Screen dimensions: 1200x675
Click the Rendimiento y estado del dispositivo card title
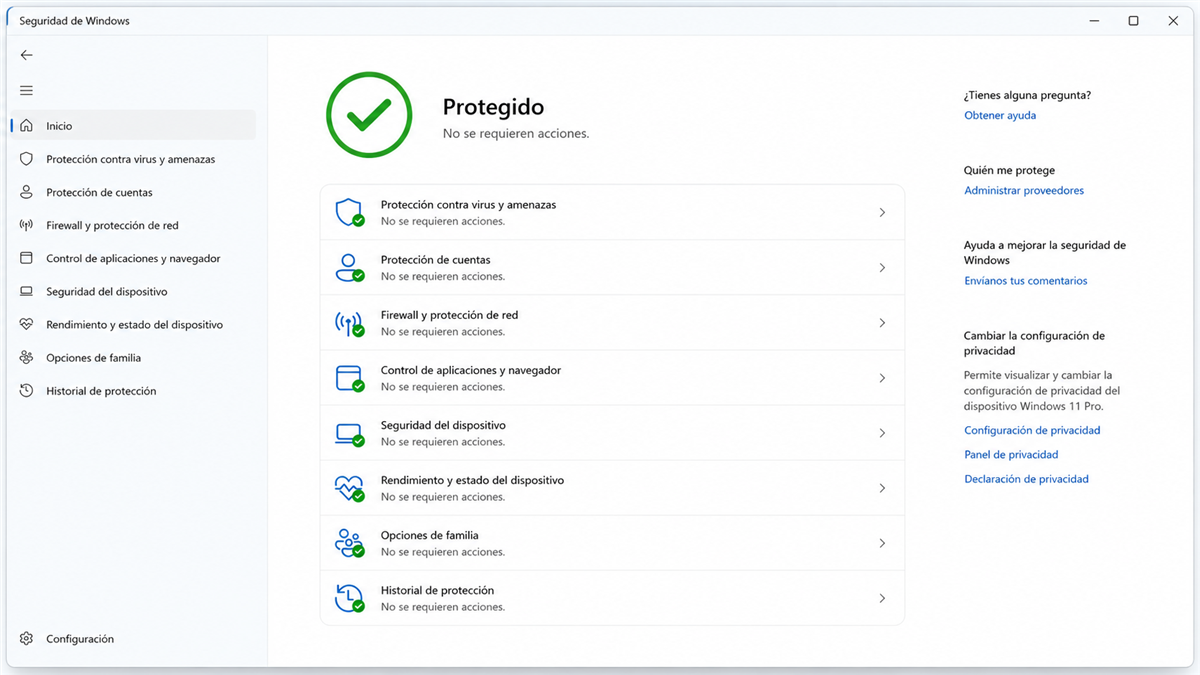click(x=472, y=480)
